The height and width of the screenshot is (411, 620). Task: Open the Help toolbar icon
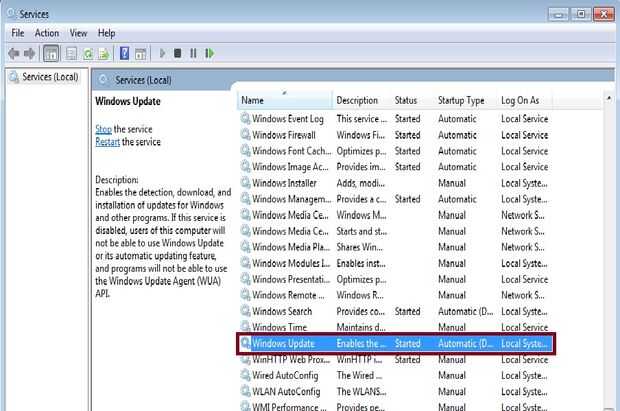(x=124, y=53)
